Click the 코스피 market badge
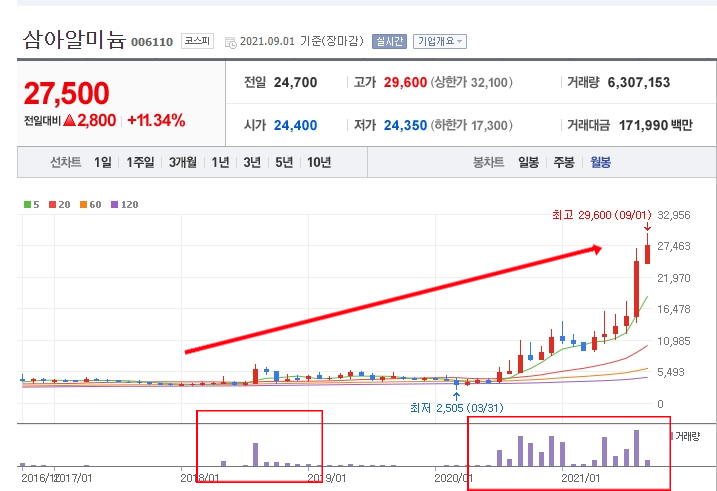The image size is (717, 491). 197,41
